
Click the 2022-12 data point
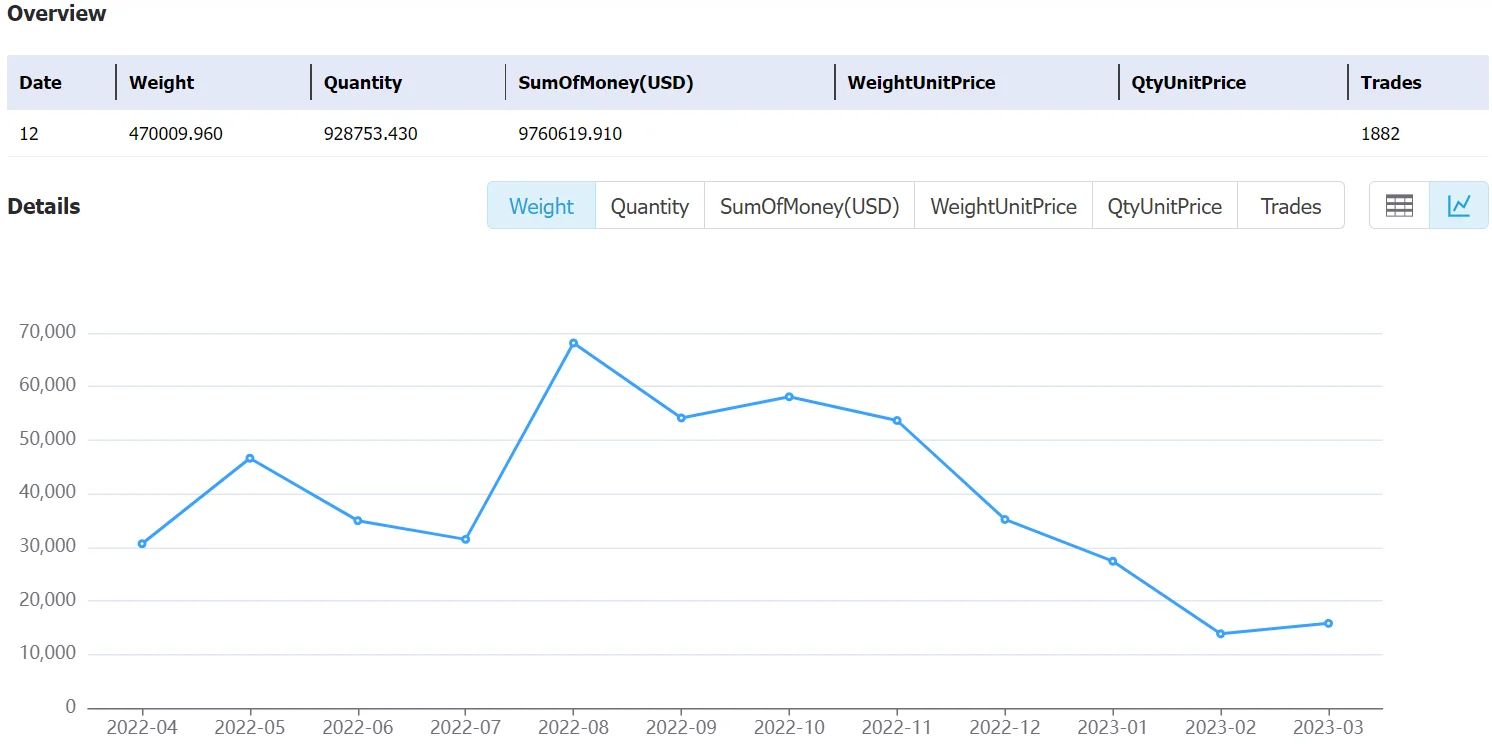(1005, 519)
